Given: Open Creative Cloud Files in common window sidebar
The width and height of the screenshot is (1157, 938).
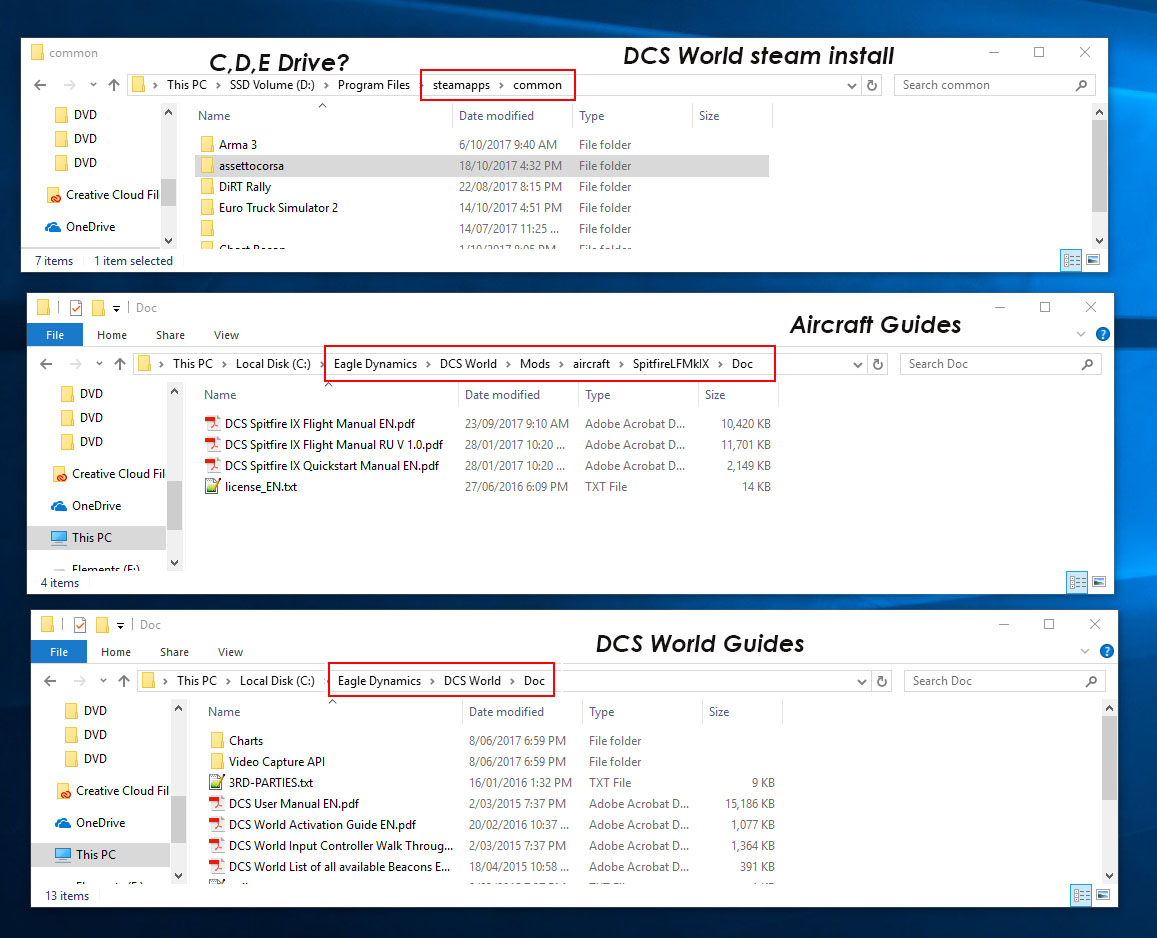Looking at the screenshot, I should pyautogui.click(x=103, y=195).
